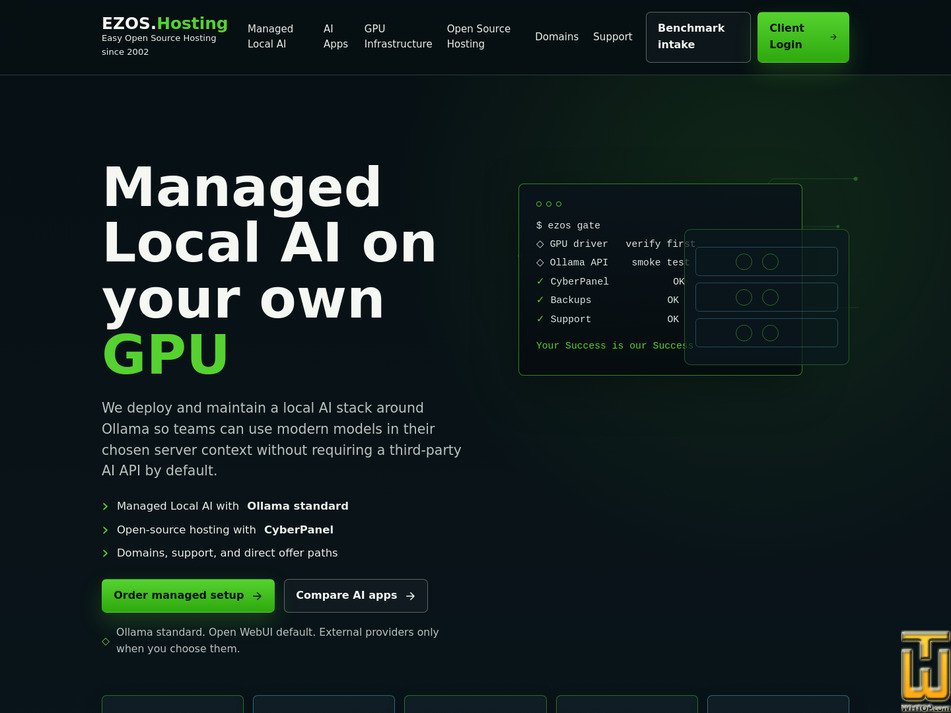
Task: Click the "Ollama standard" bold text
Action: [298, 506]
